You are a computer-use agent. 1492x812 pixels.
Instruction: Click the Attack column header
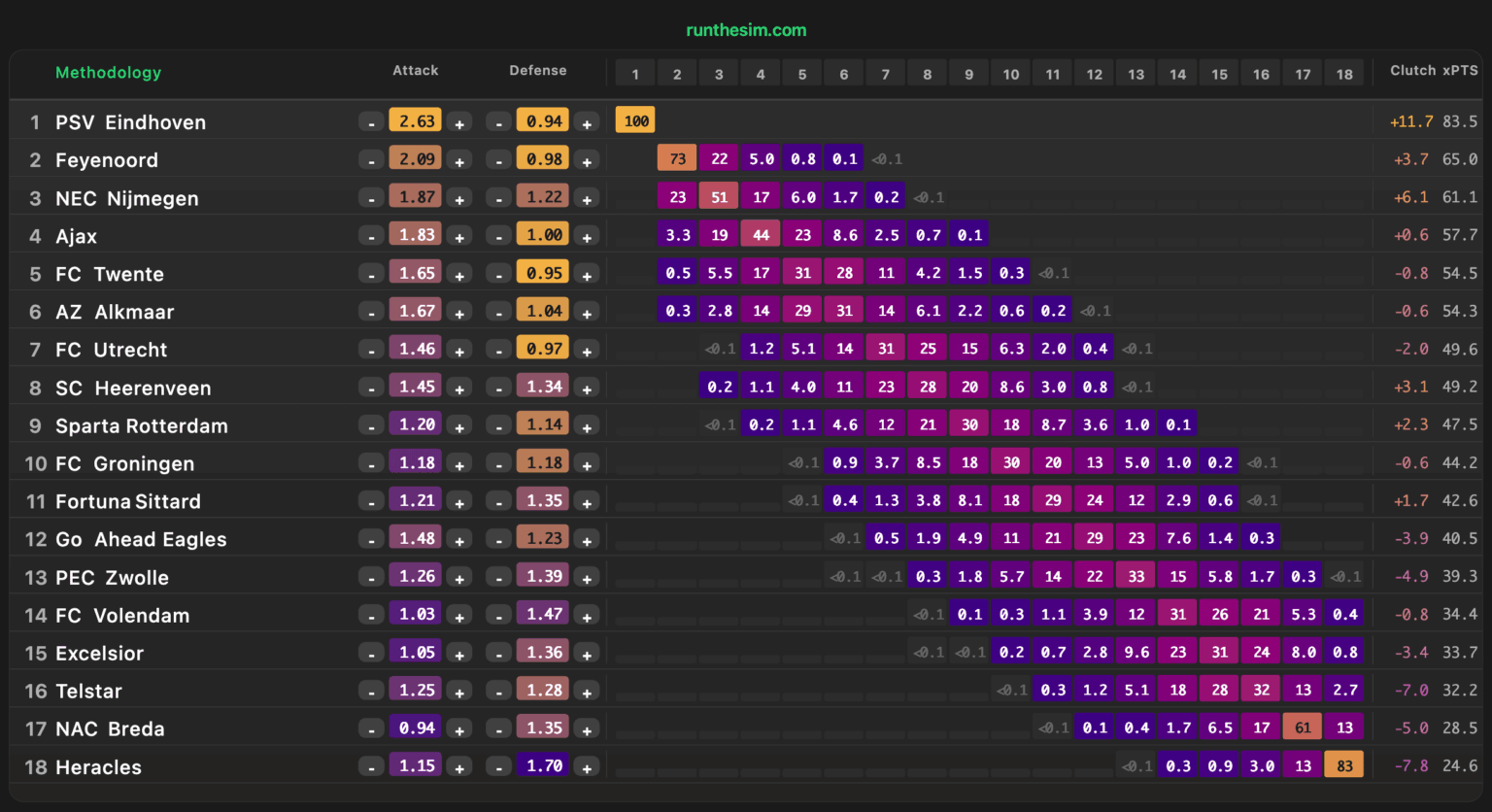click(x=415, y=71)
